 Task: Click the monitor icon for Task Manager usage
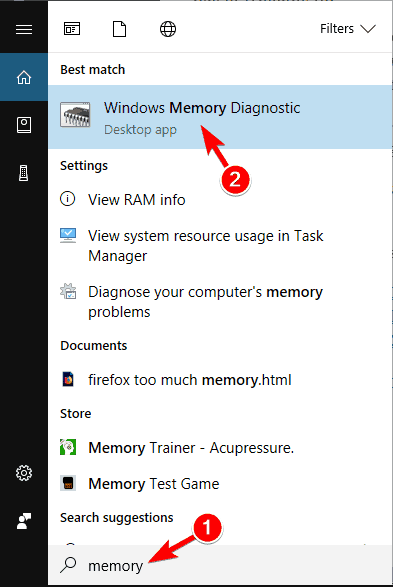tap(68, 235)
